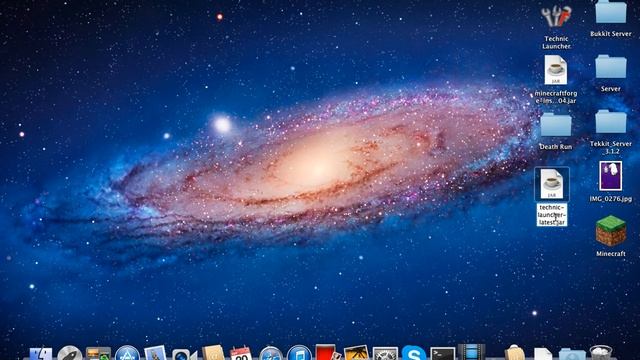Open Launchpad rocket icon in dock
This screenshot has height=360, width=640.
click(x=70, y=353)
